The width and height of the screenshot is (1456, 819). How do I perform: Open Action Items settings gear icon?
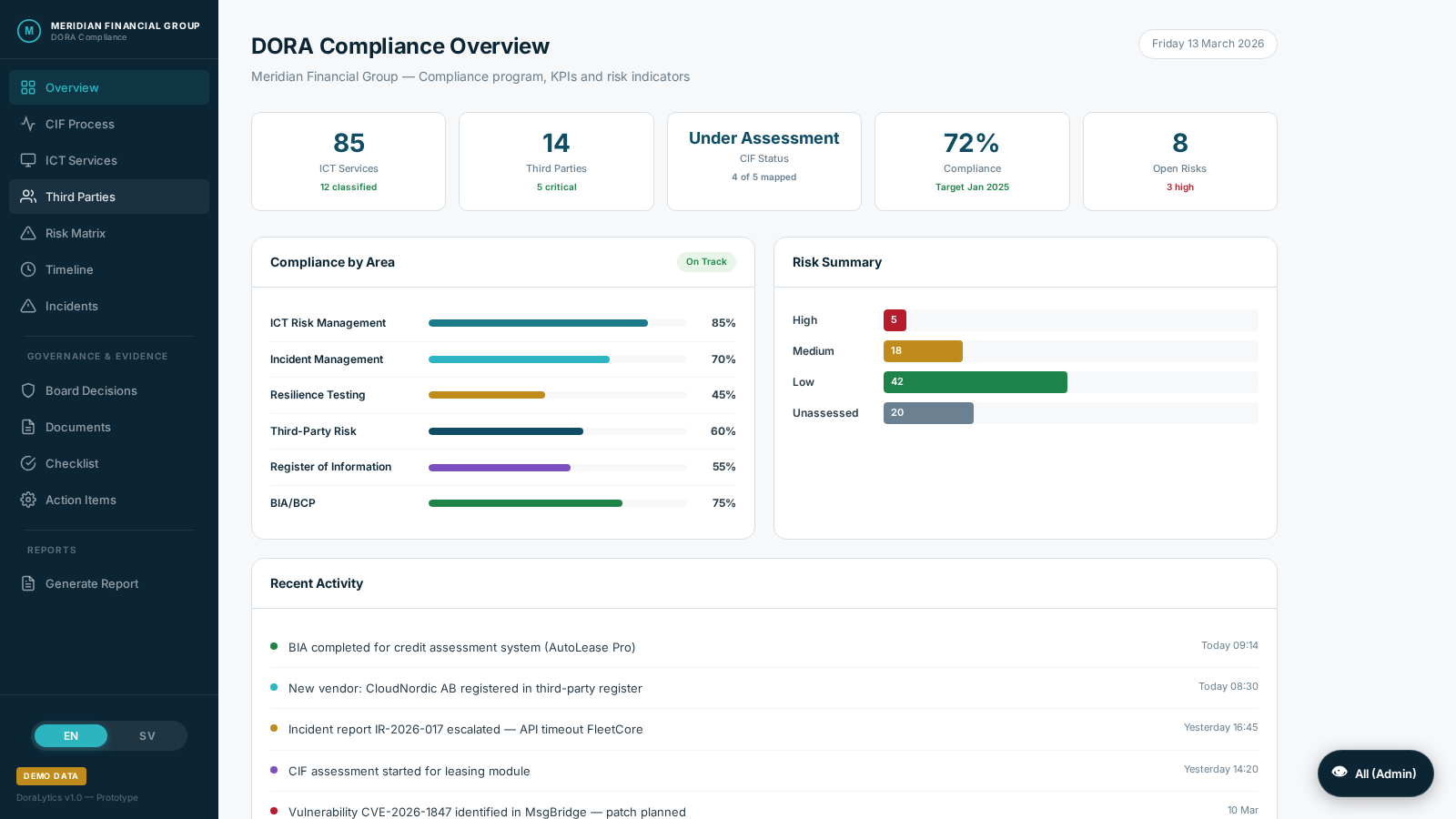pos(28,500)
